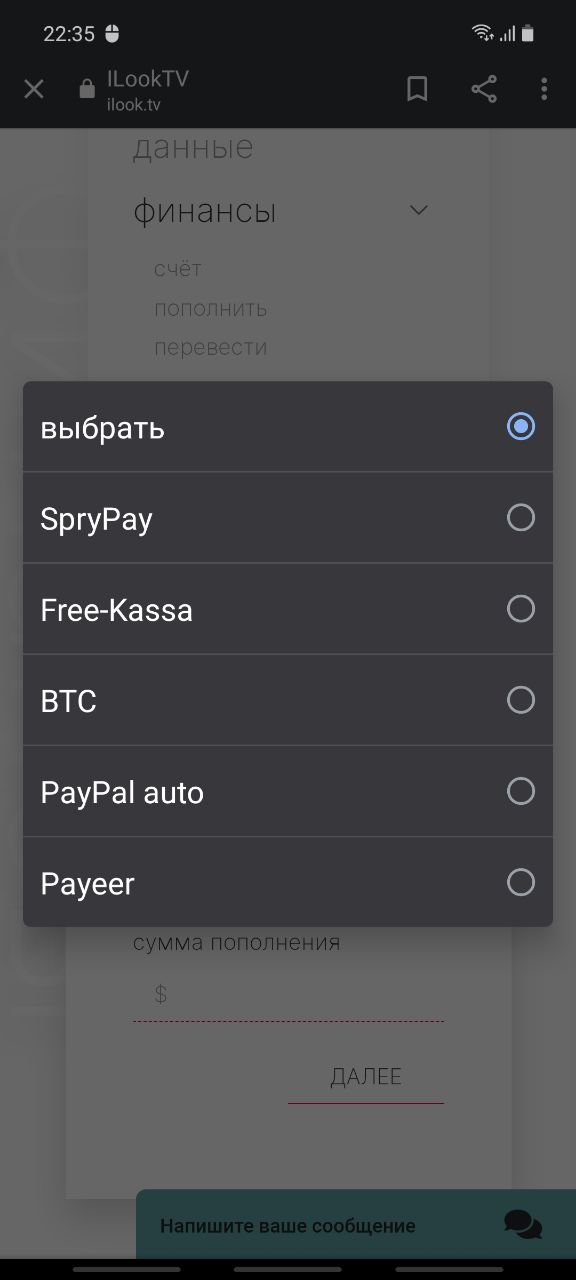
Task: Open the счёт menu item
Action: [x=178, y=269]
